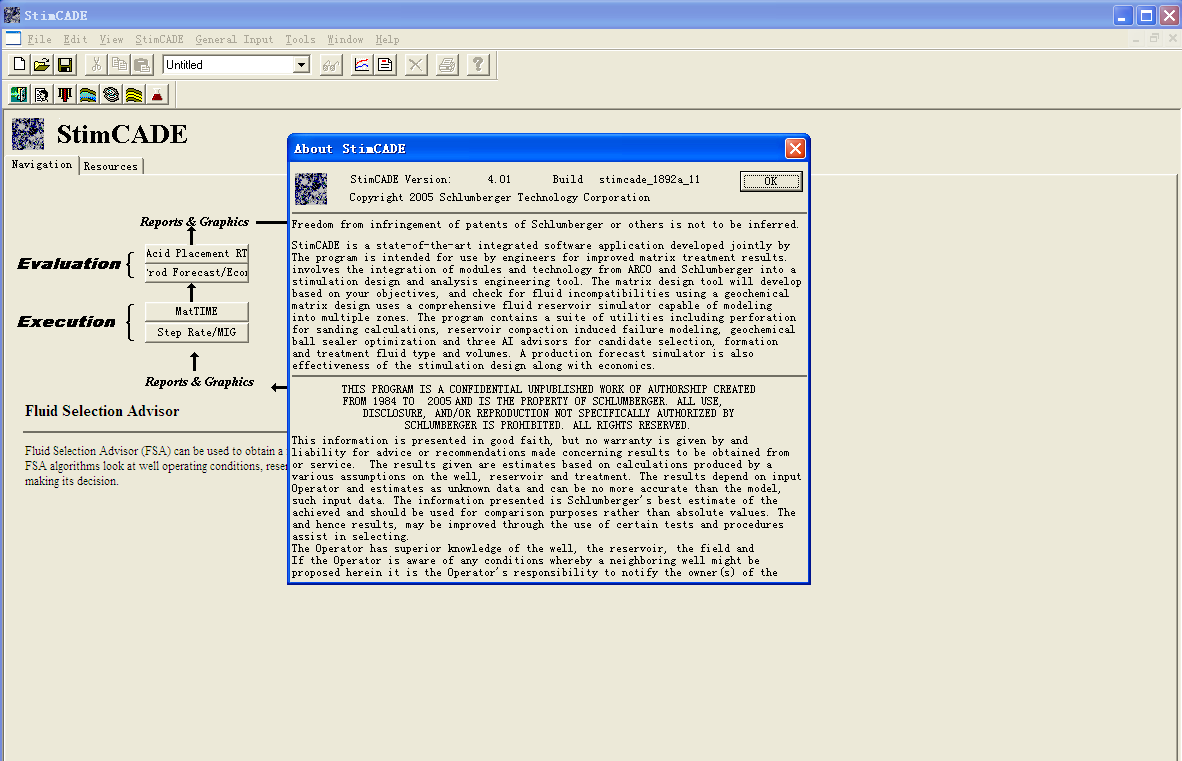Click the yellow striped layers icon
Viewport: 1182px width, 761px height.
pyautogui.click(x=134, y=94)
